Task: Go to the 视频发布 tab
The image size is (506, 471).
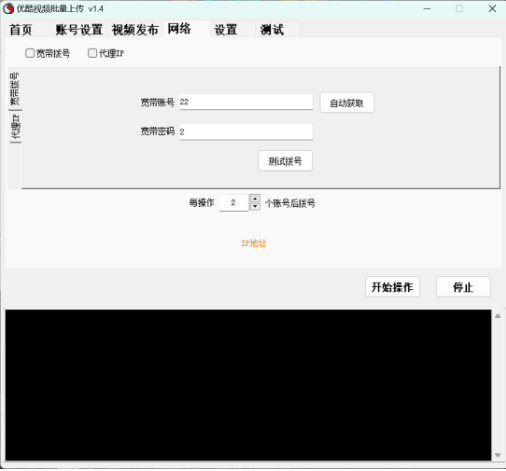Action: click(135, 30)
